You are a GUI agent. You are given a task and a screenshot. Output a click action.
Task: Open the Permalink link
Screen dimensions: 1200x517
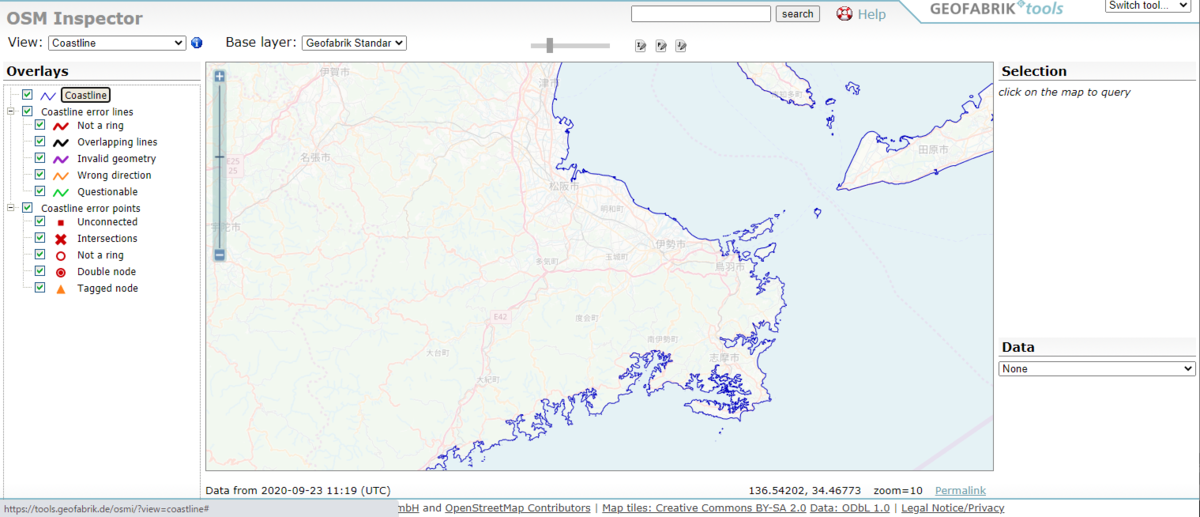tap(960, 491)
